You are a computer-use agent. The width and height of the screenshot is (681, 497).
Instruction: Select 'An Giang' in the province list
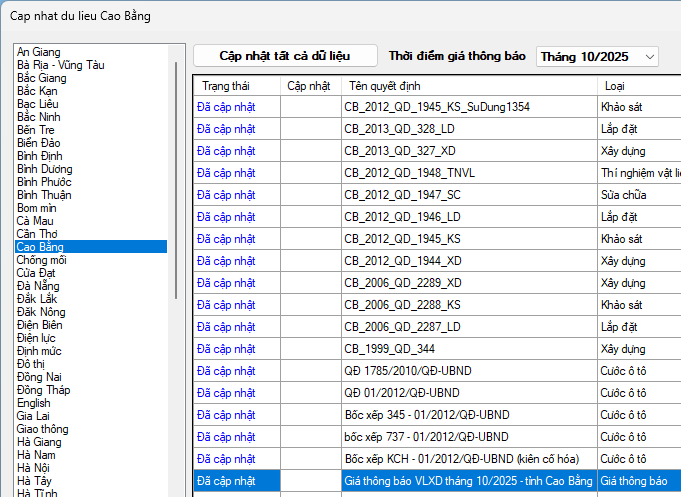[x=39, y=51]
